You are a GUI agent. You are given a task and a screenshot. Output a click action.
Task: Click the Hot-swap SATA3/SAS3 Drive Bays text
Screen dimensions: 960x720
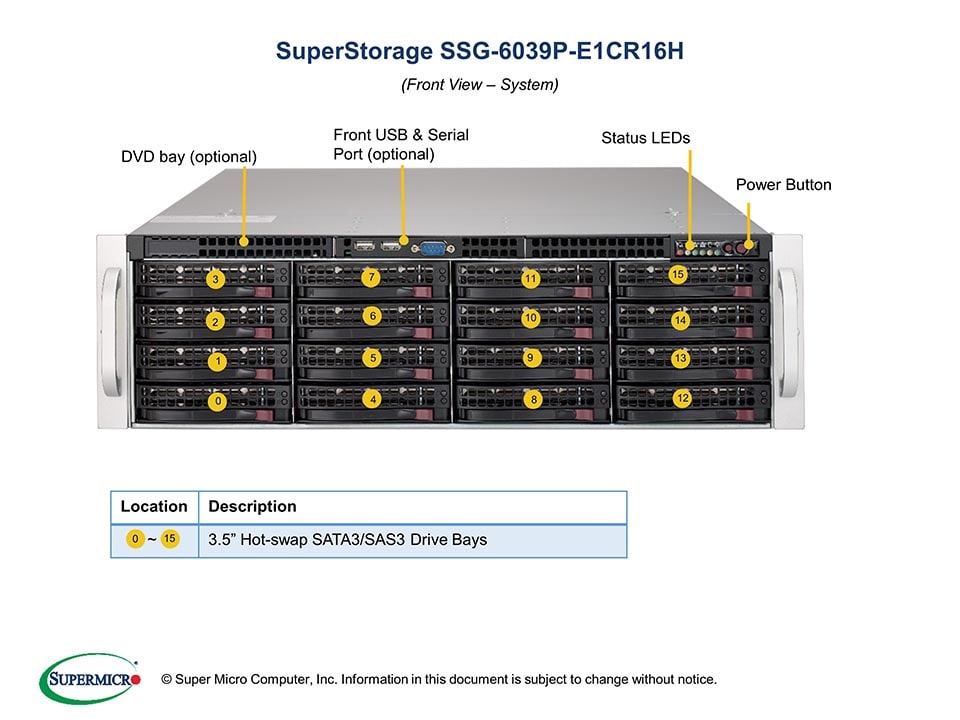point(347,540)
